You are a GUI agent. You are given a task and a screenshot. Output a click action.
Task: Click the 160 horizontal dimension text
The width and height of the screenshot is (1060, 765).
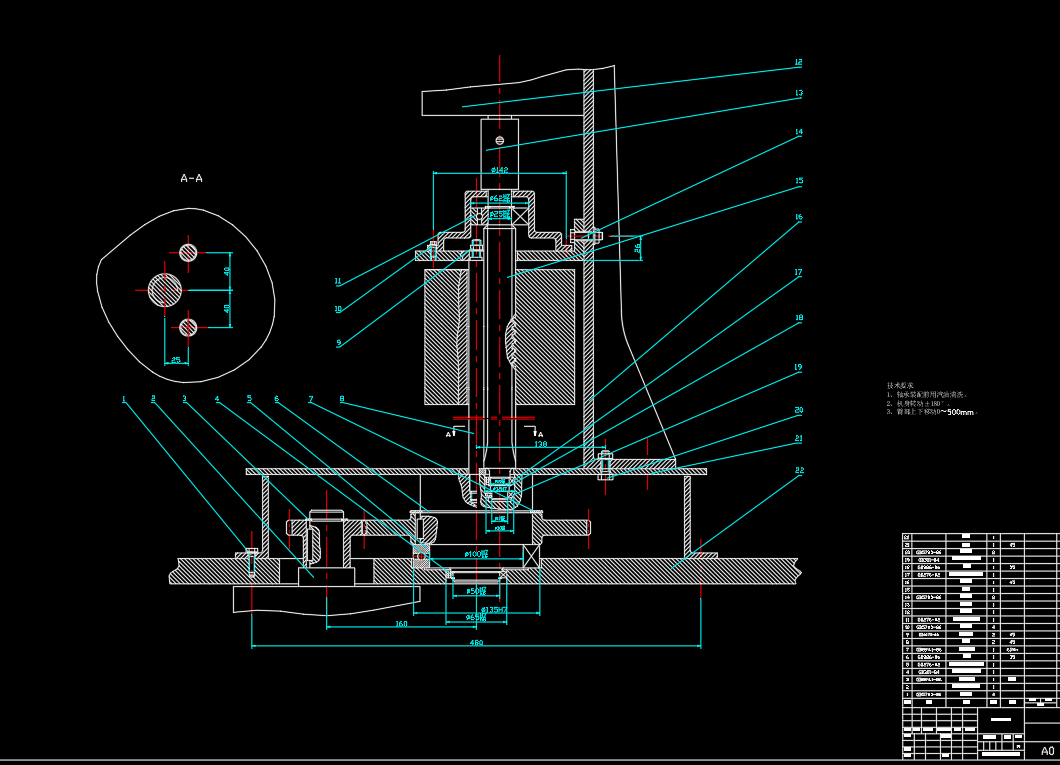pos(400,624)
